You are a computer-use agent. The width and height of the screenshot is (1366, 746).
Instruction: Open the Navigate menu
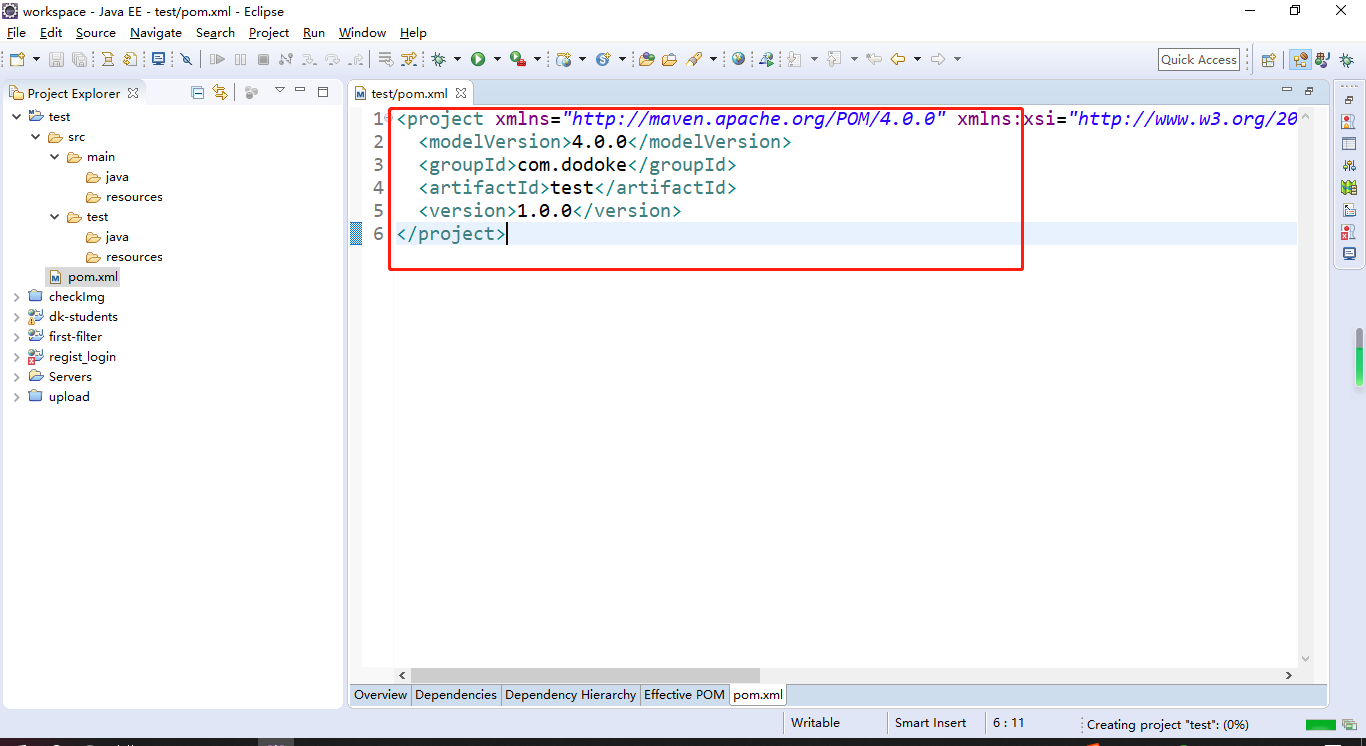point(156,33)
